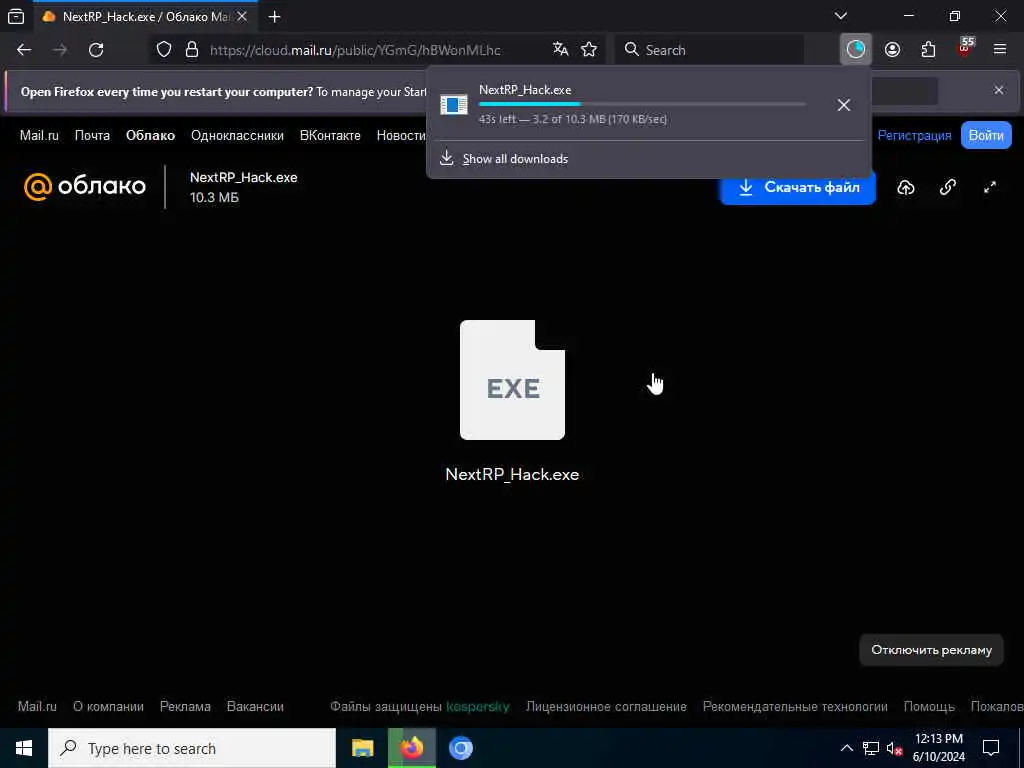Click Show all downloads
Screen dimensions: 1024x768
(515, 159)
